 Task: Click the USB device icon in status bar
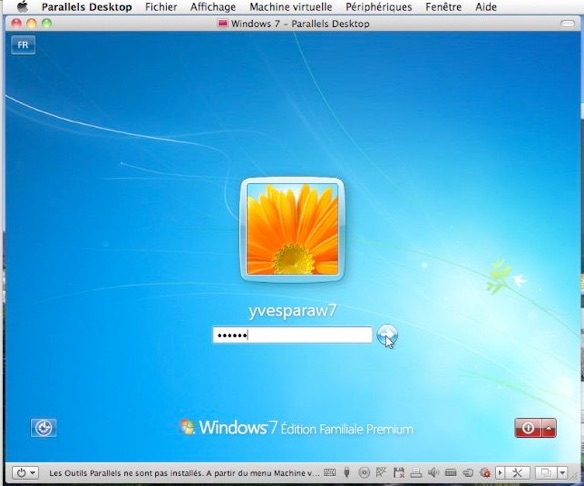(x=347, y=473)
